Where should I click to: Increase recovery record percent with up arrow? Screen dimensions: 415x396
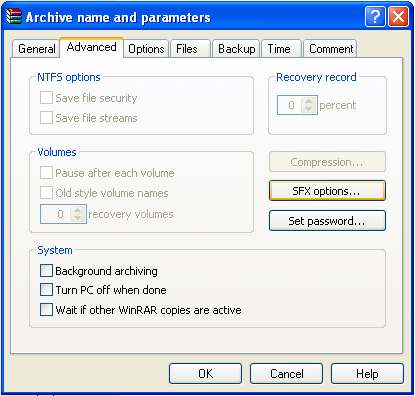pos(309,101)
